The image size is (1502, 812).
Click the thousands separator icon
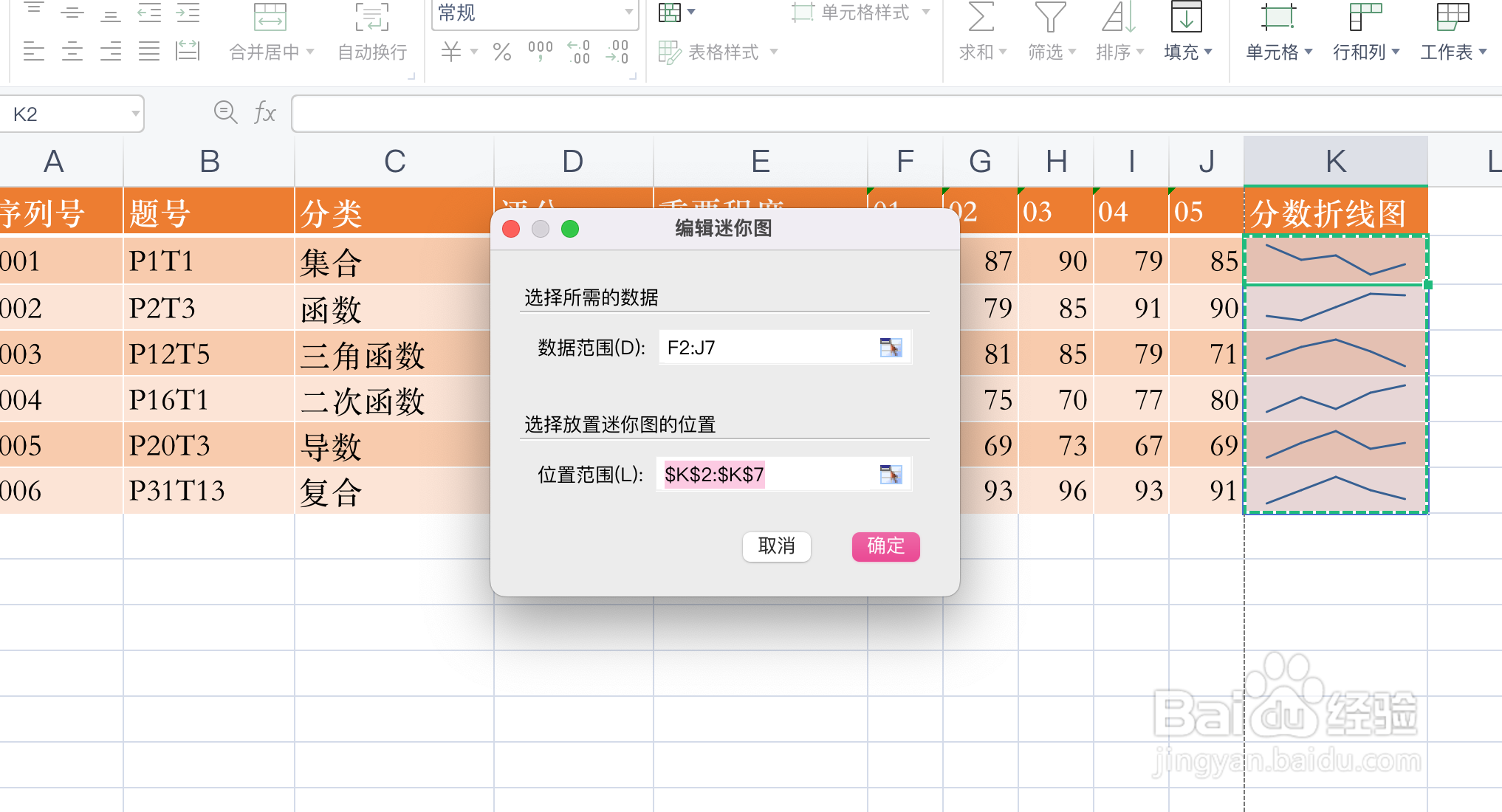click(540, 52)
